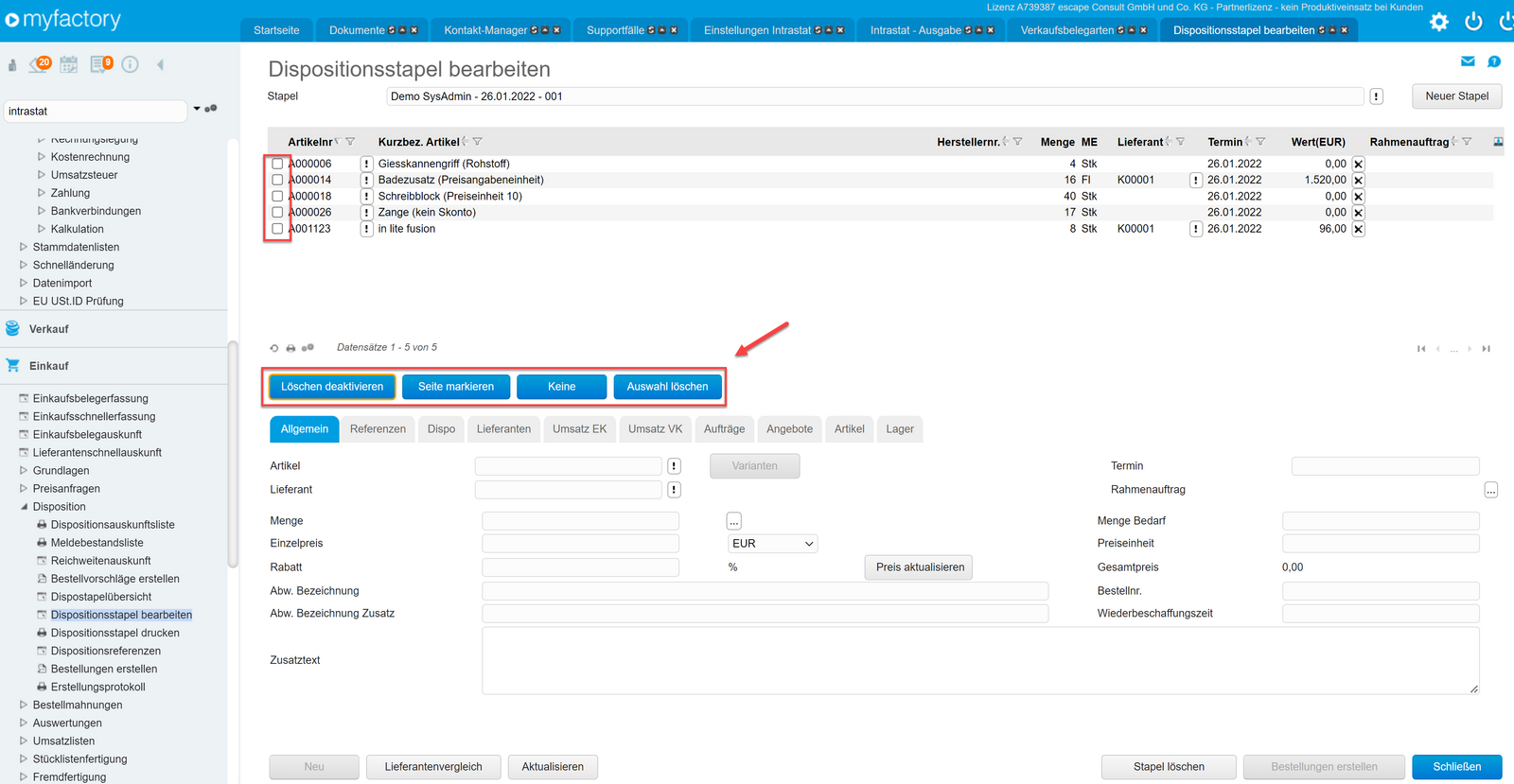Click the Lieferantenvergleich button
This screenshot has height=784, width=1514.
[x=433, y=767]
